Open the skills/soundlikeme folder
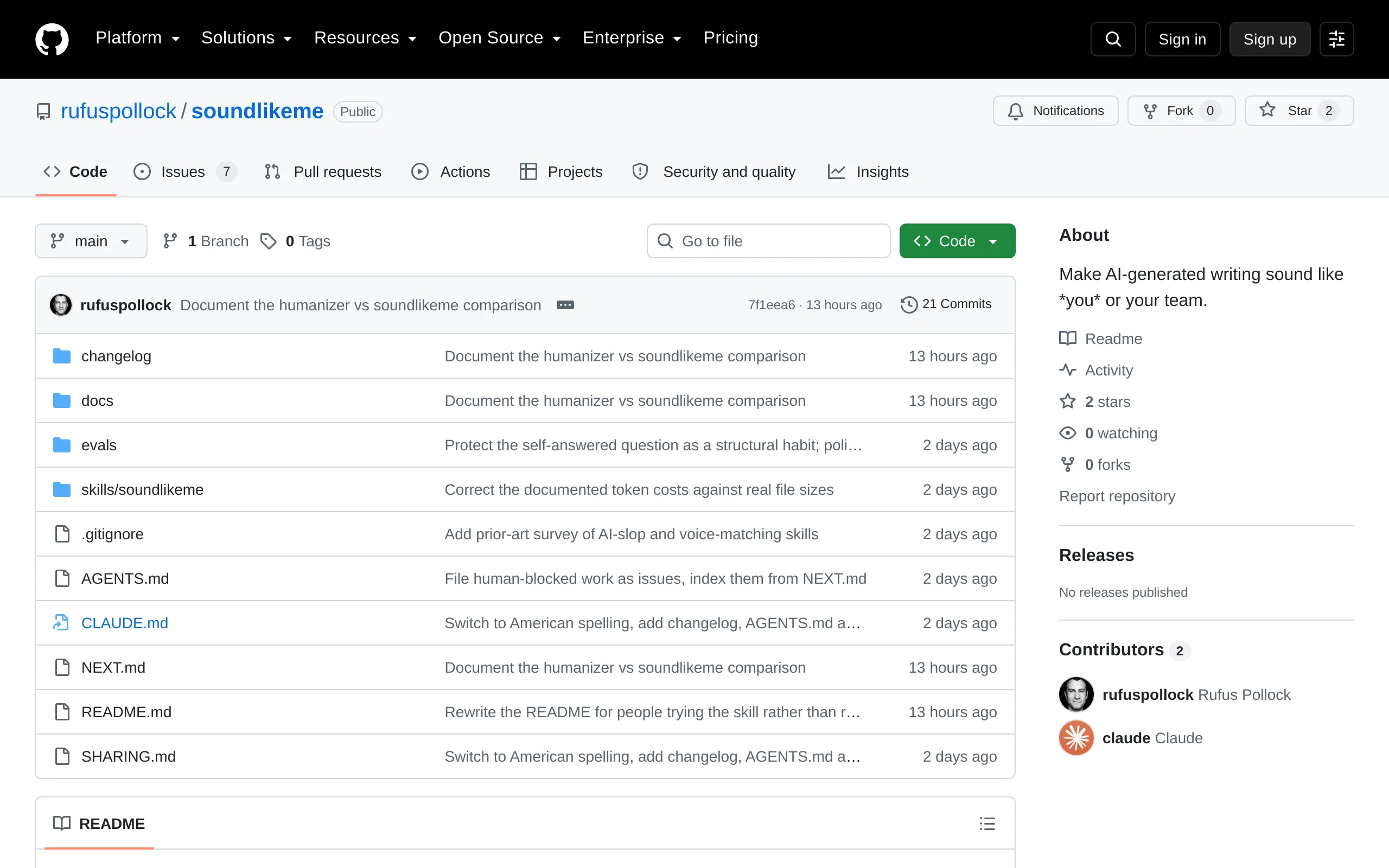The height and width of the screenshot is (868, 1389). pos(142,490)
